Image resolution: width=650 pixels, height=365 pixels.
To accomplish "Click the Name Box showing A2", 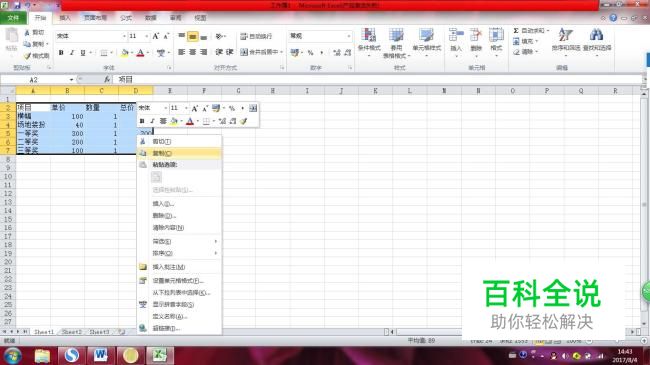I will pos(34,80).
